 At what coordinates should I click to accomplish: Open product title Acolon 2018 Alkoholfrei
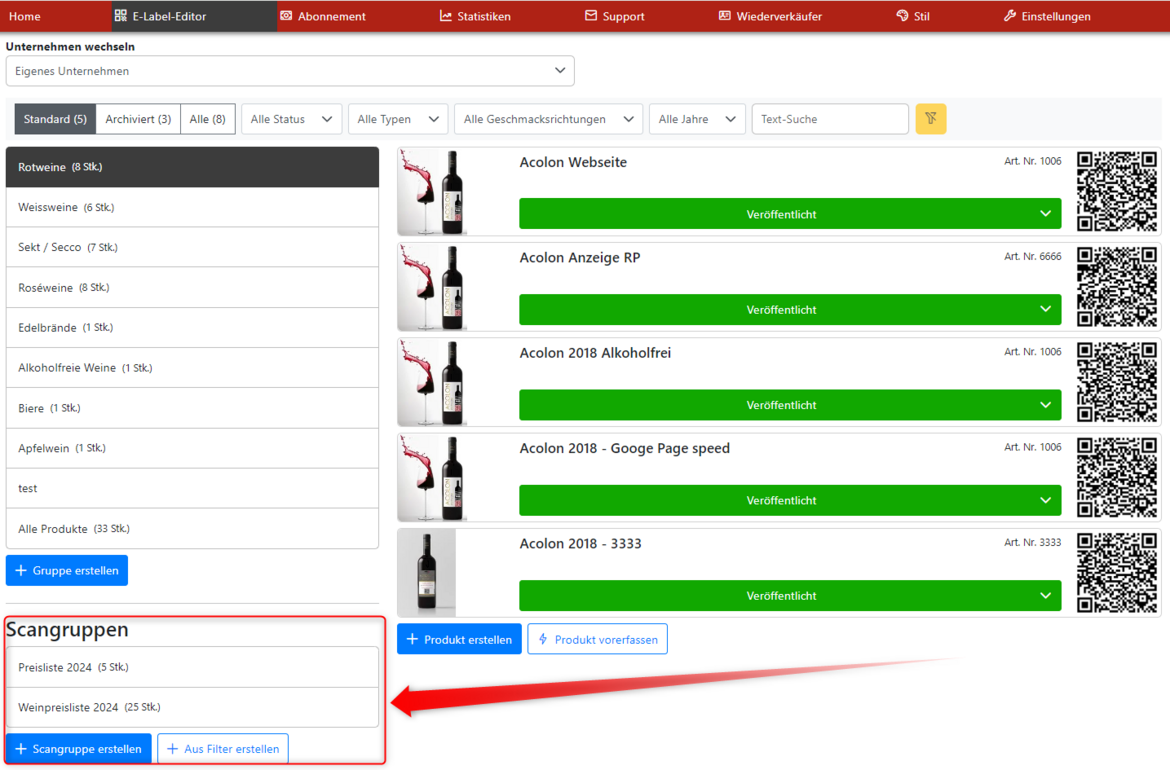595,353
